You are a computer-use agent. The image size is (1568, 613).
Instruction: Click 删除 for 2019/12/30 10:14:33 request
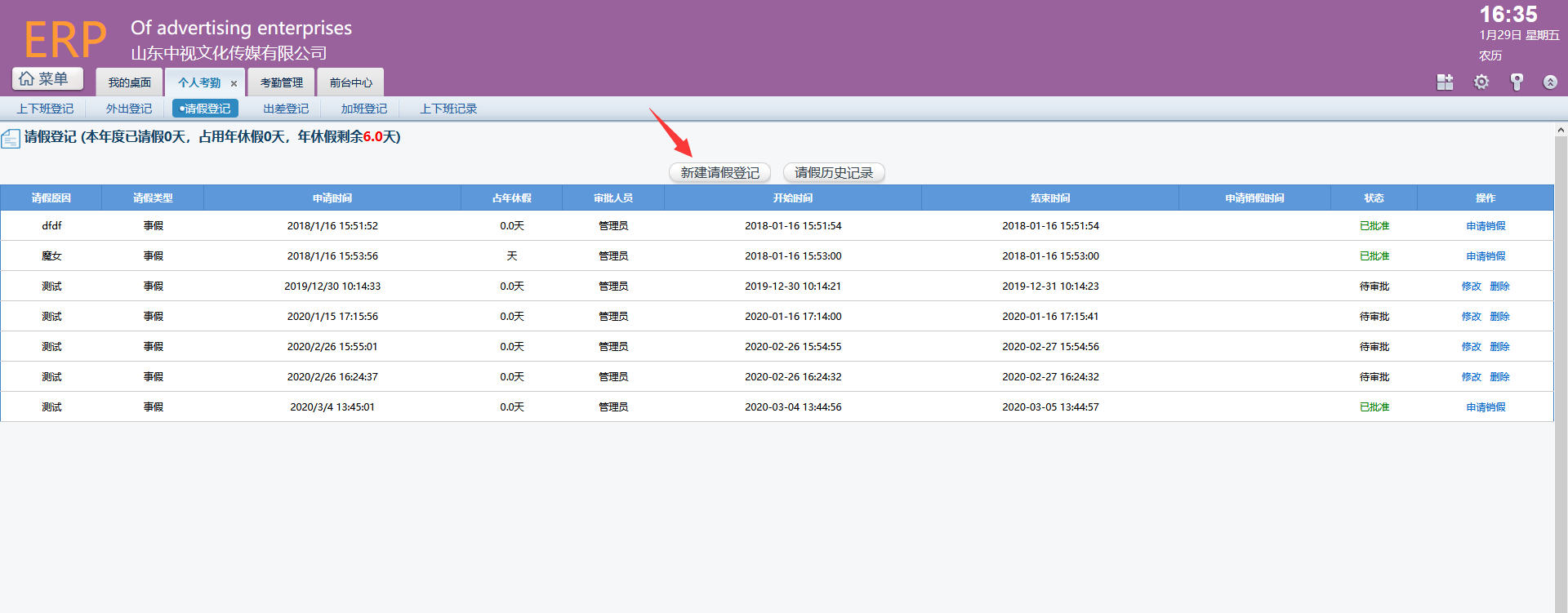tap(1499, 287)
